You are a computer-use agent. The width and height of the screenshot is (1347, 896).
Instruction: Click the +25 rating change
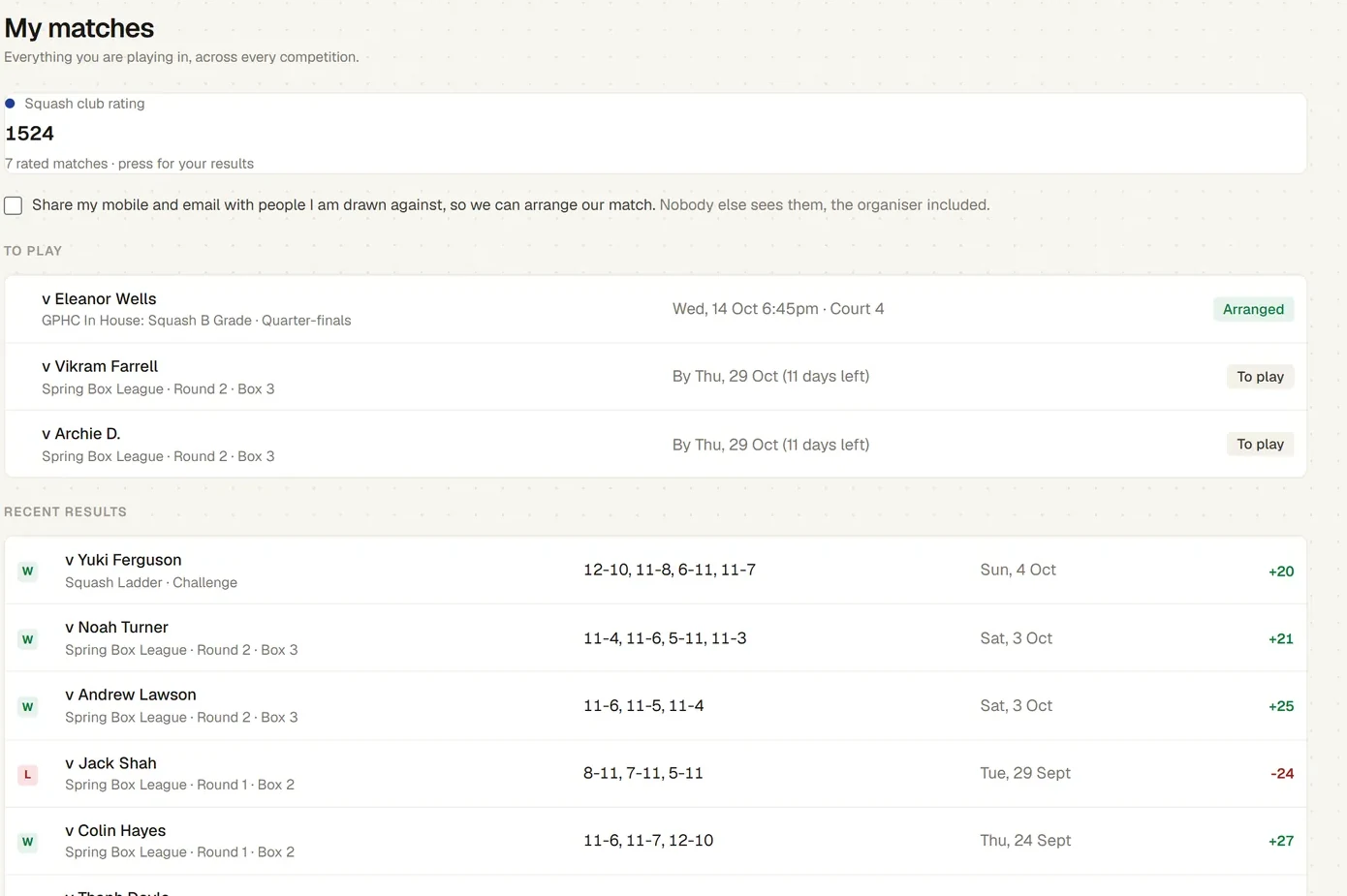[x=1281, y=707]
